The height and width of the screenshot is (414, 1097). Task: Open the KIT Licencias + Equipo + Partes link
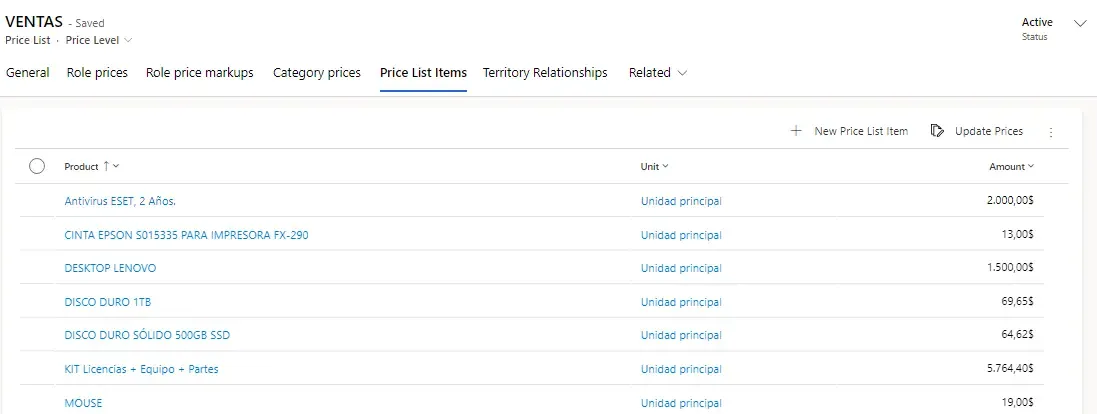pos(141,369)
